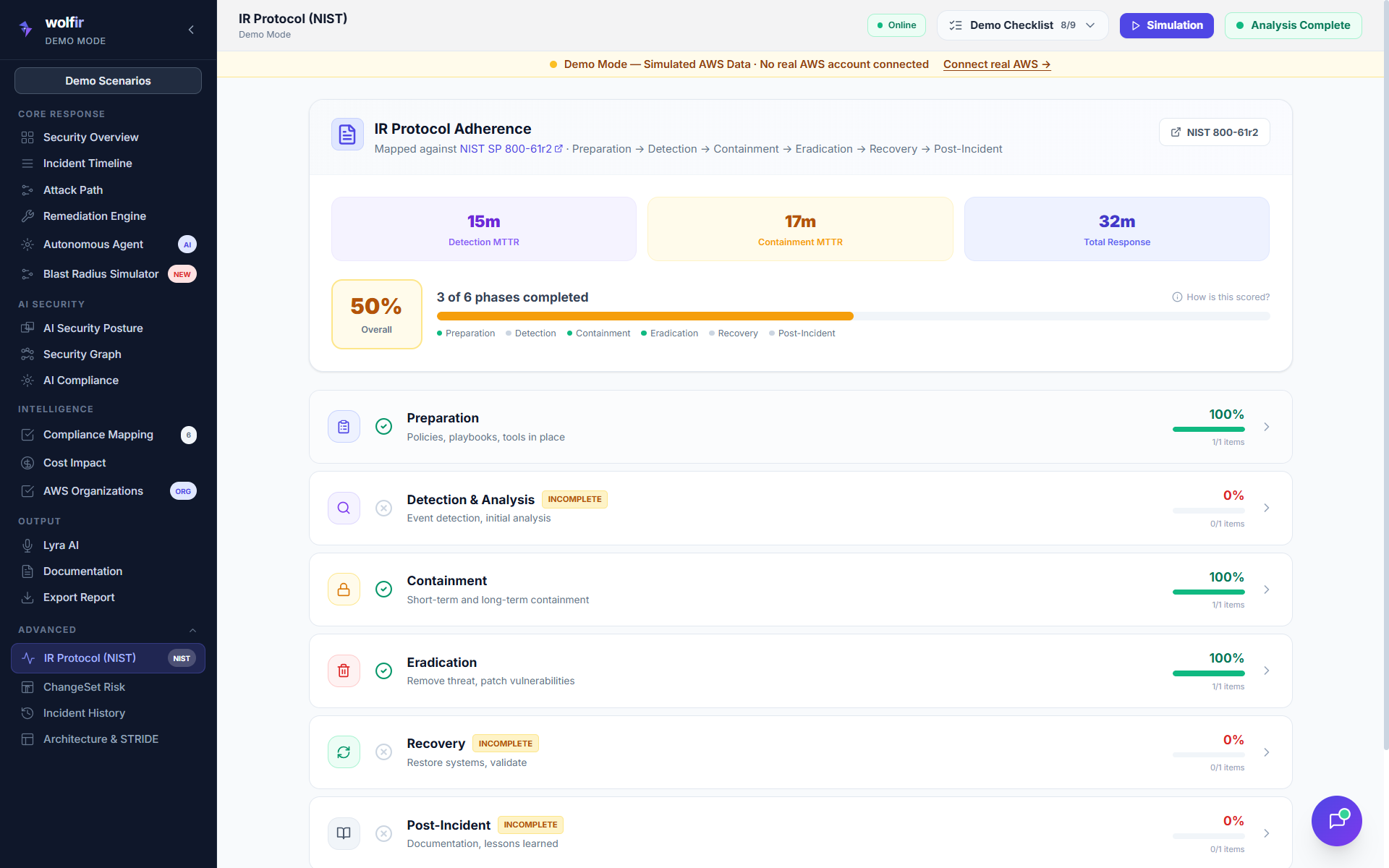The width and height of the screenshot is (1389, 868).
Task: Collapse the Advanced sidebar section
Action: (192, 630)
